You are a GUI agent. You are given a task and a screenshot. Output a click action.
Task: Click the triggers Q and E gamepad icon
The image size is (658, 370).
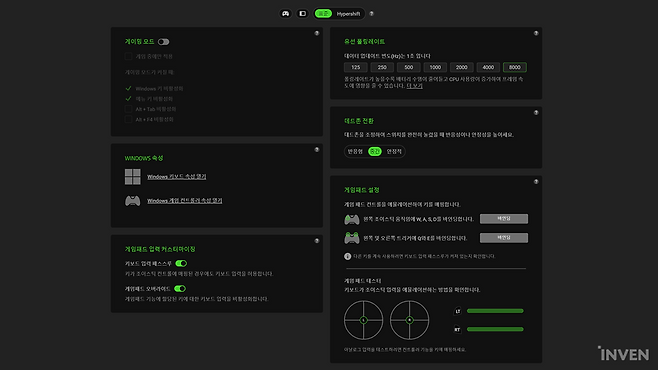point(352,238)
